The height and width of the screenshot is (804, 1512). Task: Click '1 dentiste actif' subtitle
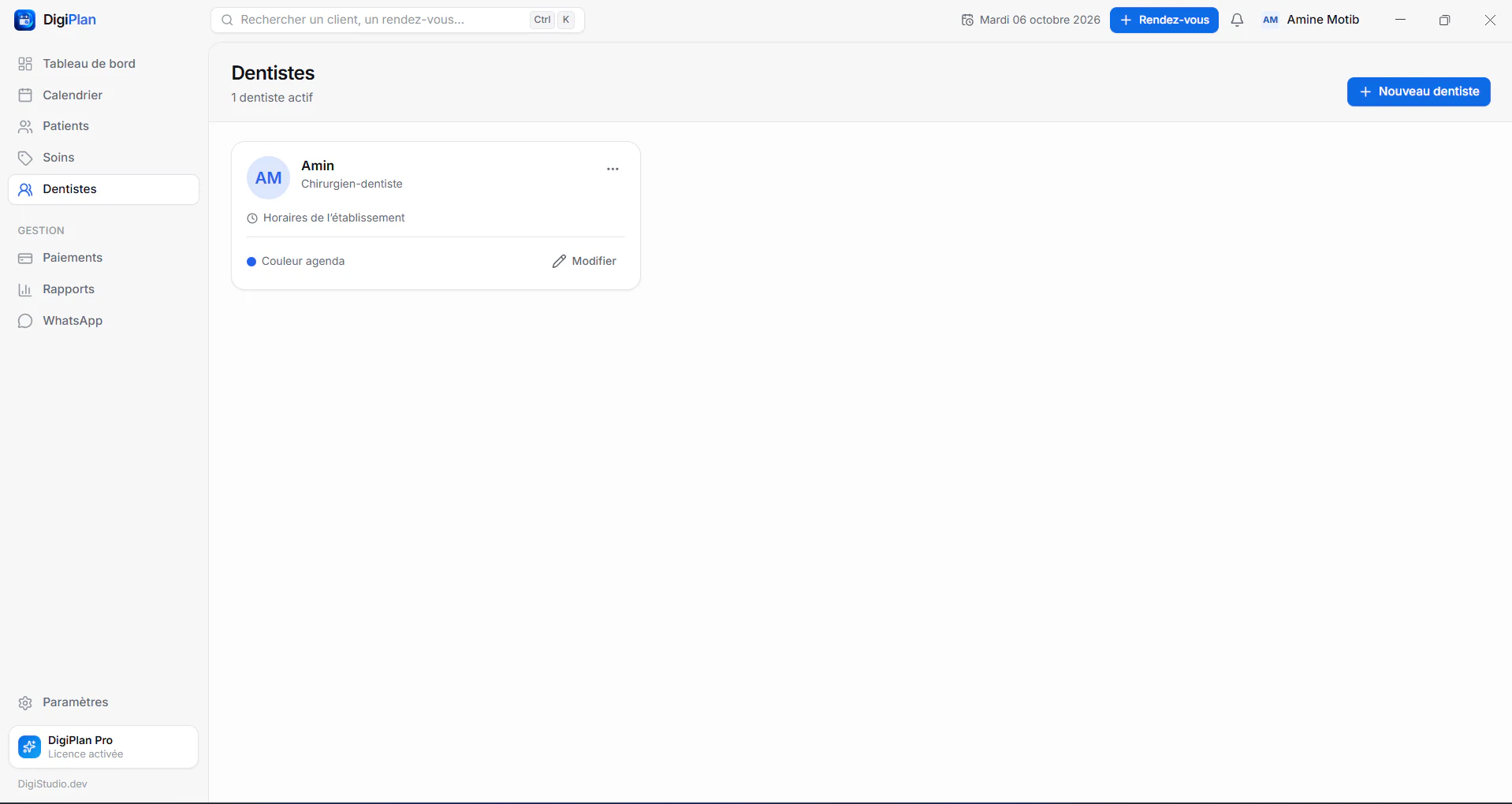272,98
